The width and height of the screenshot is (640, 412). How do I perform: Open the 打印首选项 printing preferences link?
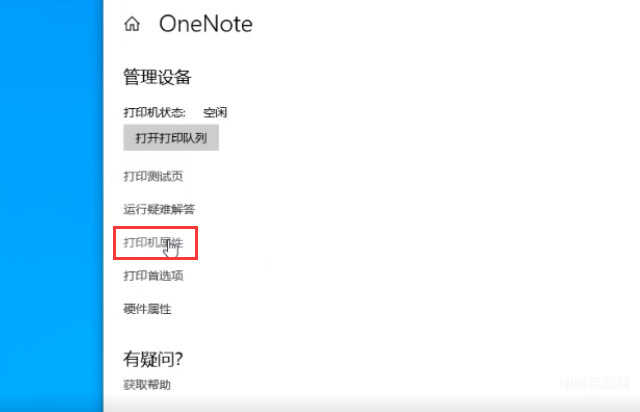coord(153,276)
